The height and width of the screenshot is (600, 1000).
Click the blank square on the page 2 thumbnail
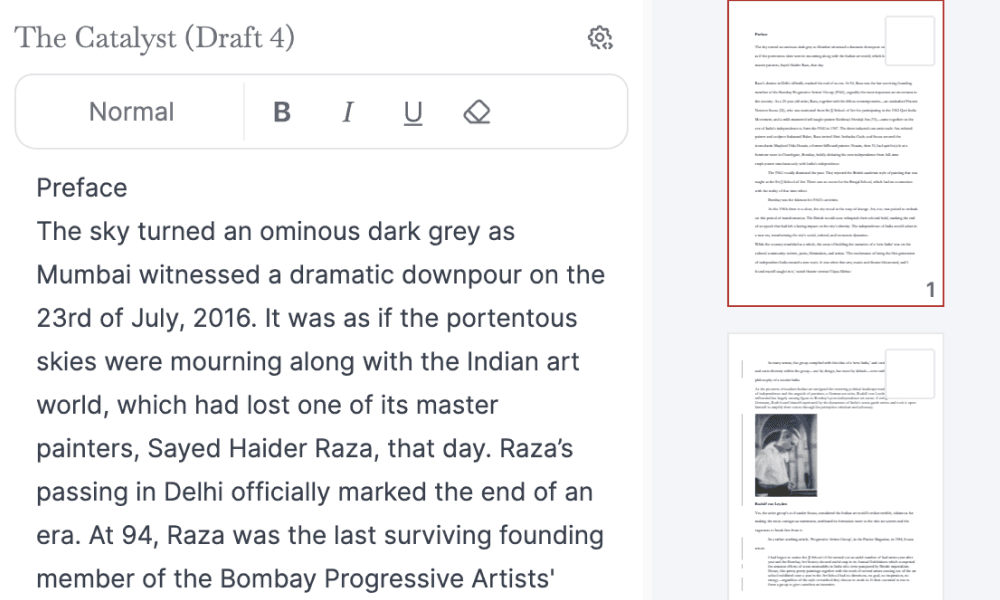910,374
